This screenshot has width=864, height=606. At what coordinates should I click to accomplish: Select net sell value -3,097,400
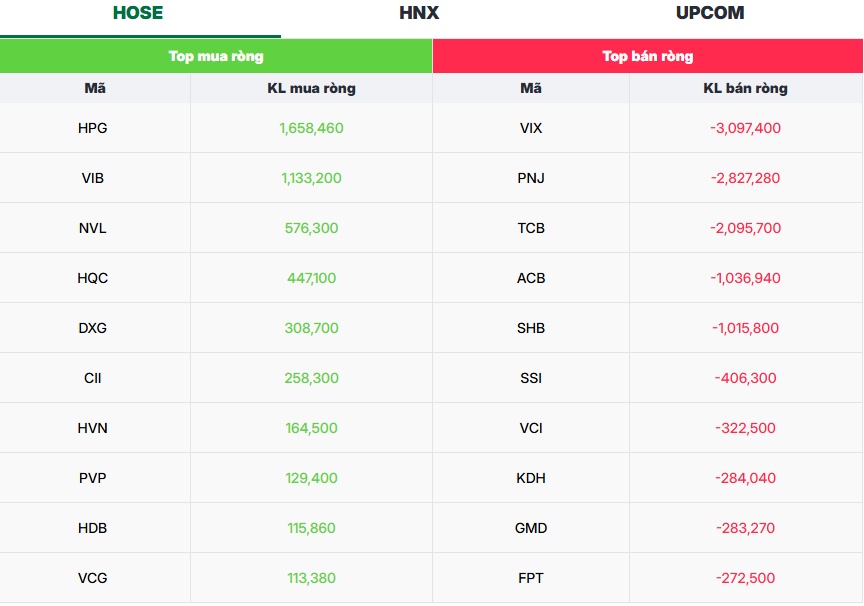click(x=746, y=128)
